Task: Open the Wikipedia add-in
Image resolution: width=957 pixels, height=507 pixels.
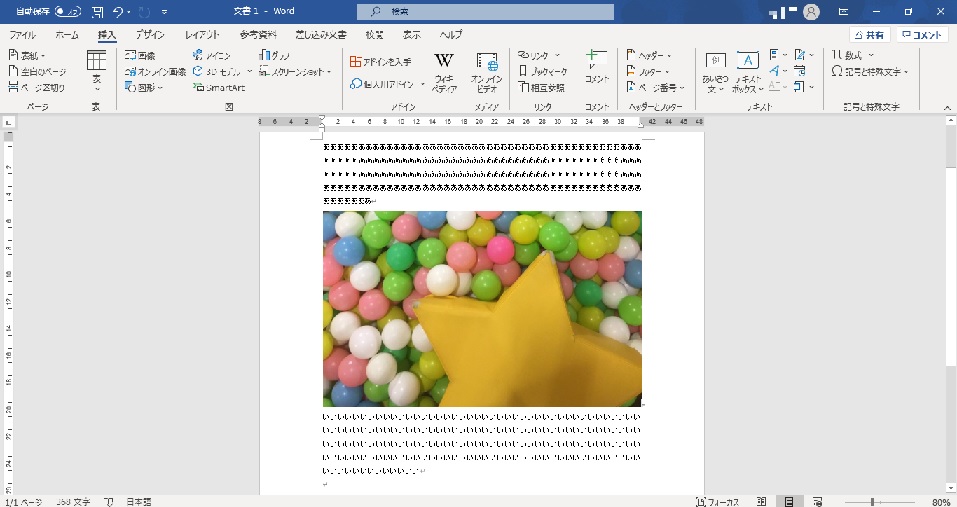Action: (444, 72)
